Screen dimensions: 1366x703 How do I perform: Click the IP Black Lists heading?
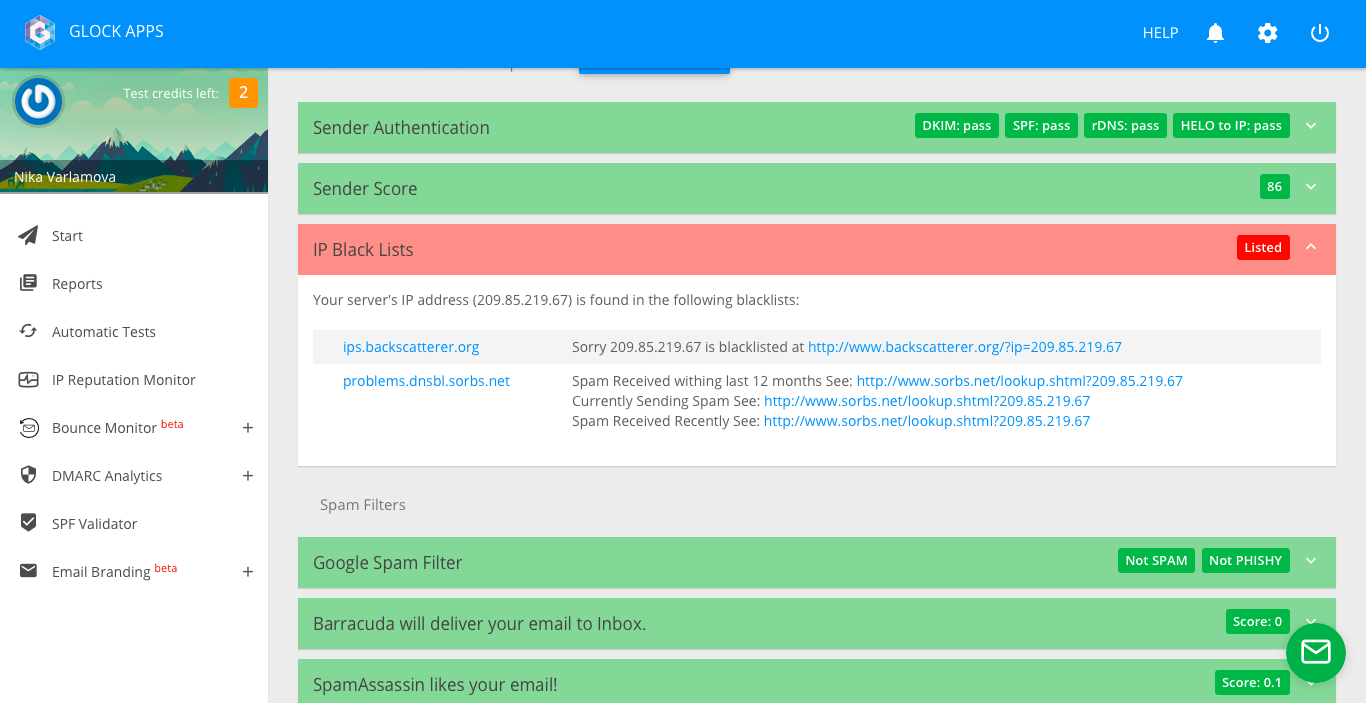[363, 250]
